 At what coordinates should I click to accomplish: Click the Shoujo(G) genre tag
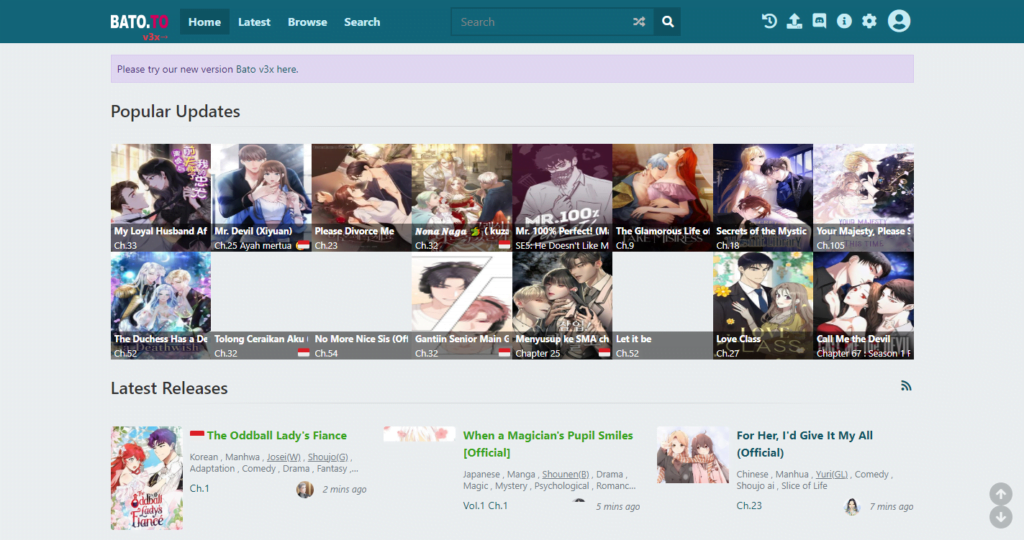coord(328,457)
